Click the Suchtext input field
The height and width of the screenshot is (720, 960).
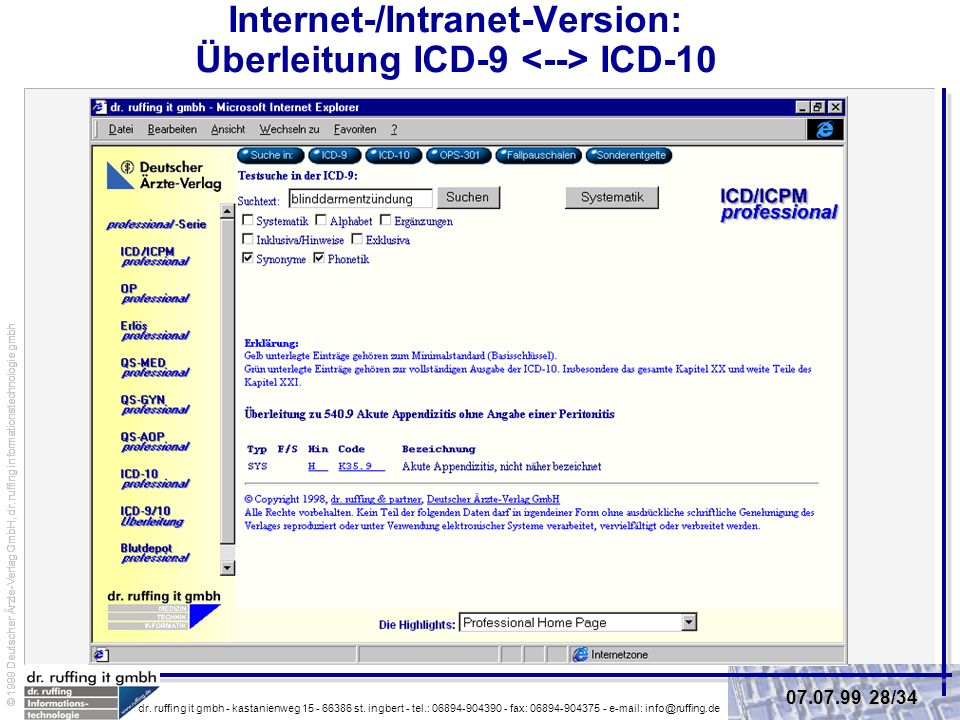(x=361, y=198)
